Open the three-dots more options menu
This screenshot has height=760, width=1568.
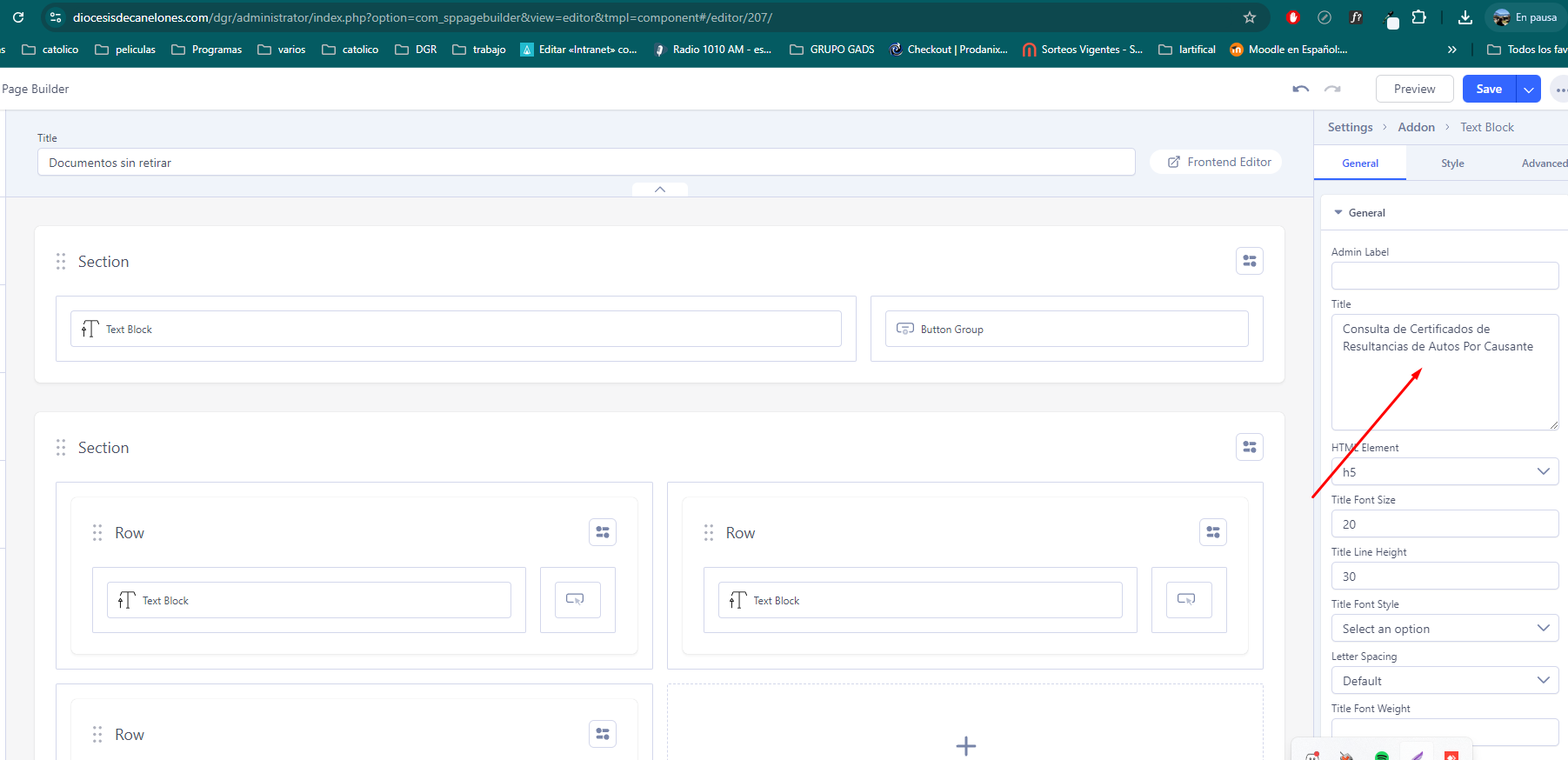coord(1560,89)
